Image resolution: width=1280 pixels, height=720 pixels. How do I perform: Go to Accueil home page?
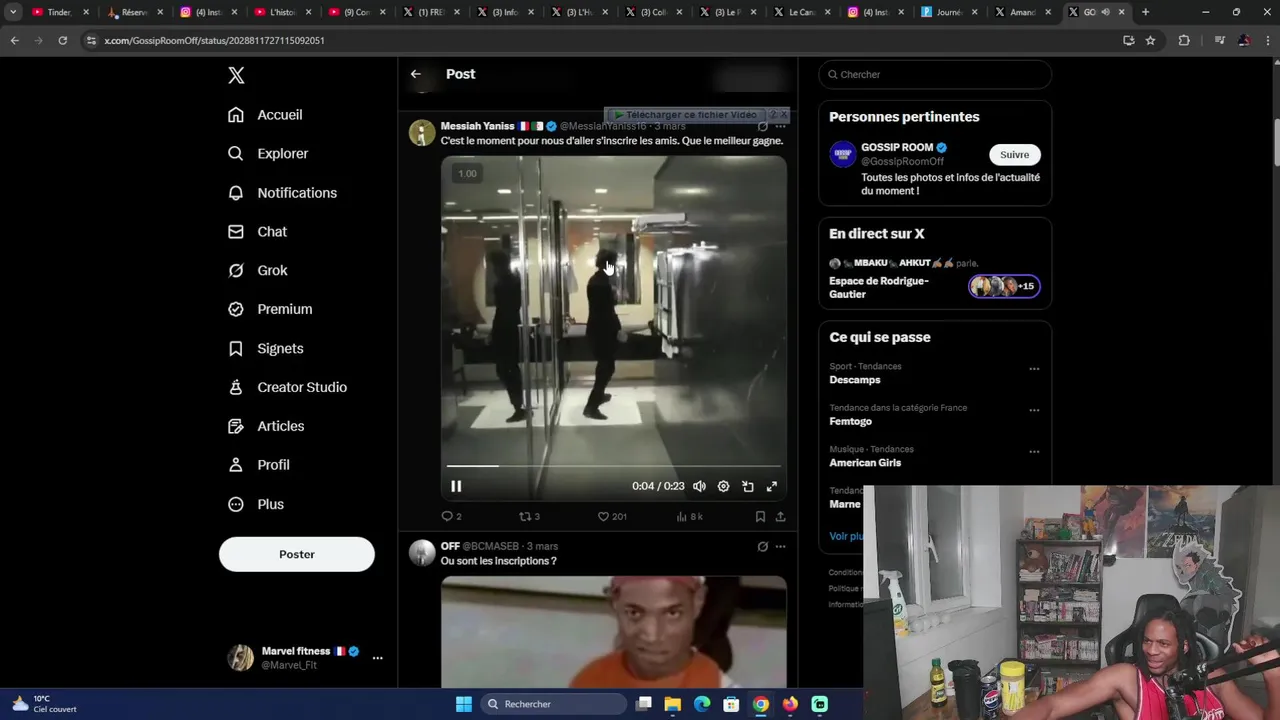[265, 115]
